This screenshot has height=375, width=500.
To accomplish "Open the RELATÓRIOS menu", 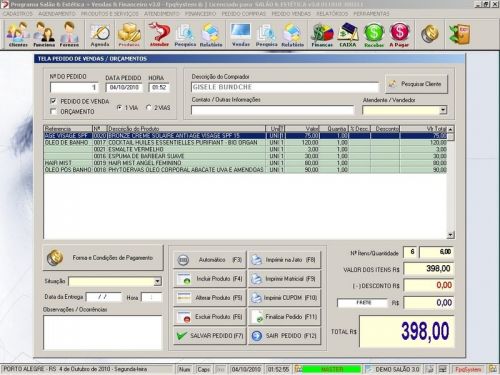I will pyautogui.click(x=332, y=14).
